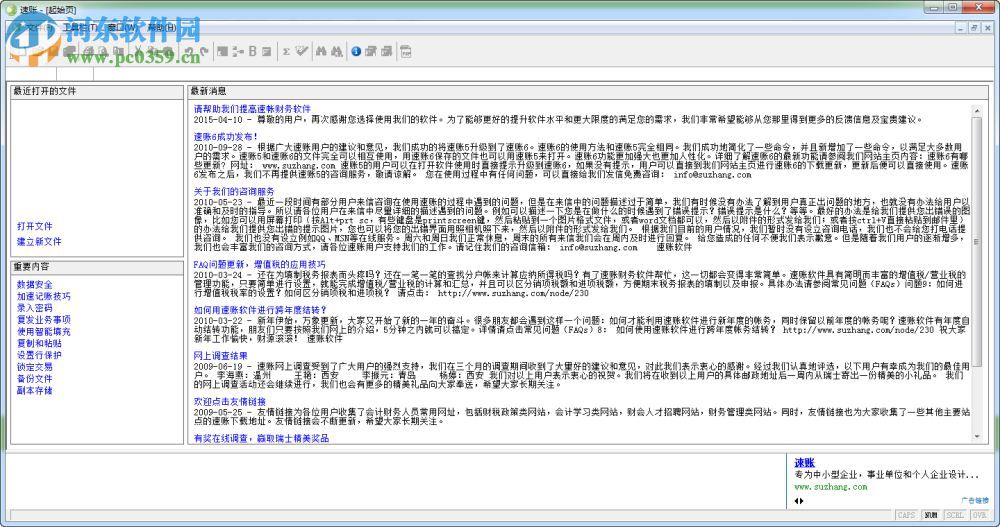Image resolution: width=1000 pixels, height=527 pixels.
Task: Click the second small box below toolbar
Action: coord(75,75)
